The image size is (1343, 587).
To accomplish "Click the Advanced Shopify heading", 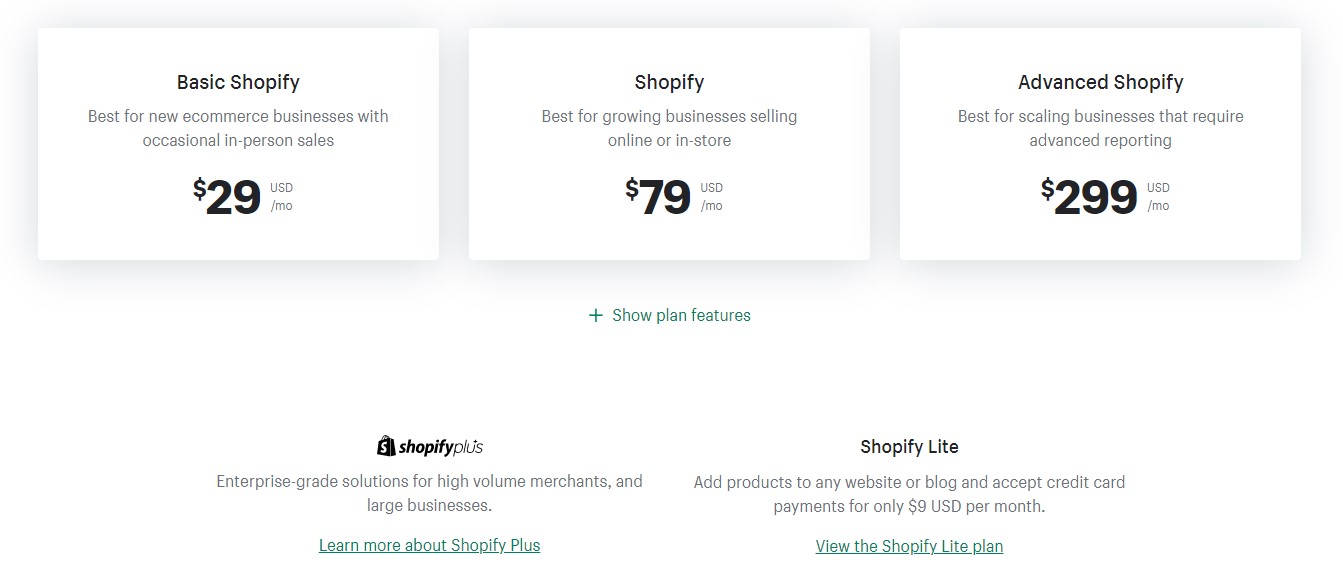I will coord(1100,82).
